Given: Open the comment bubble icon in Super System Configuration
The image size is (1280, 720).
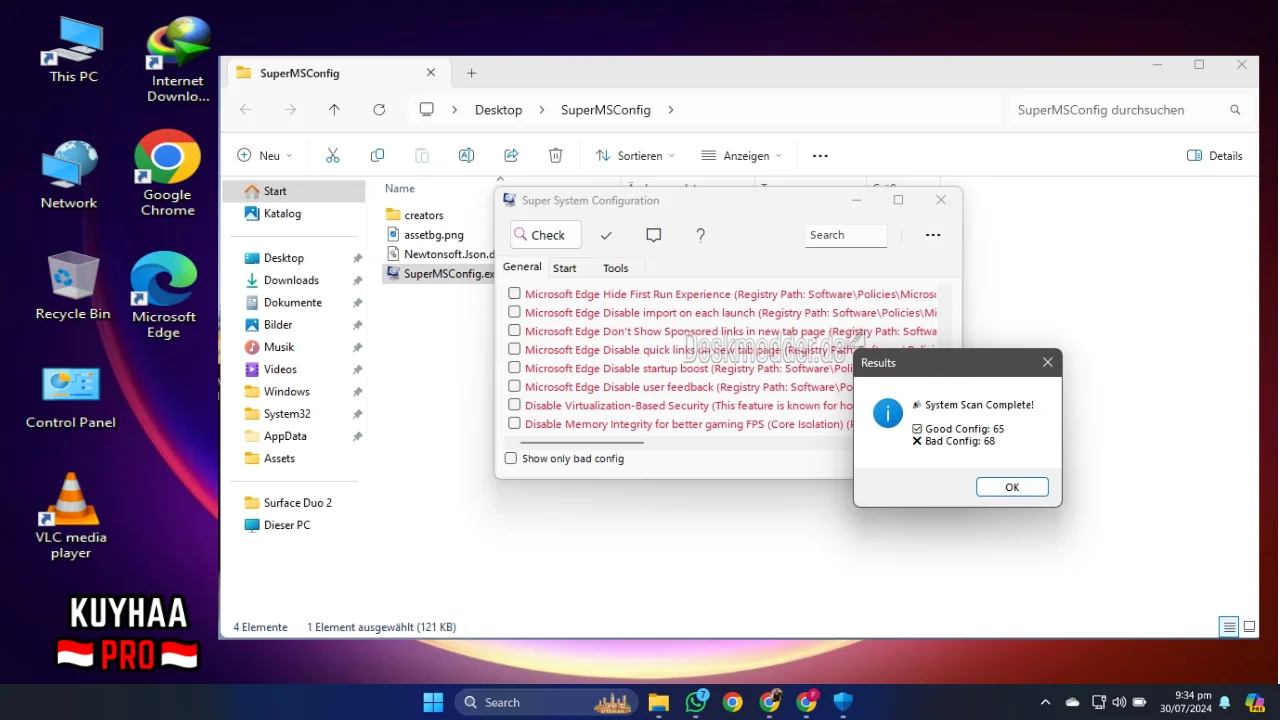Looking at the screenshot, I should coord(654,235).
